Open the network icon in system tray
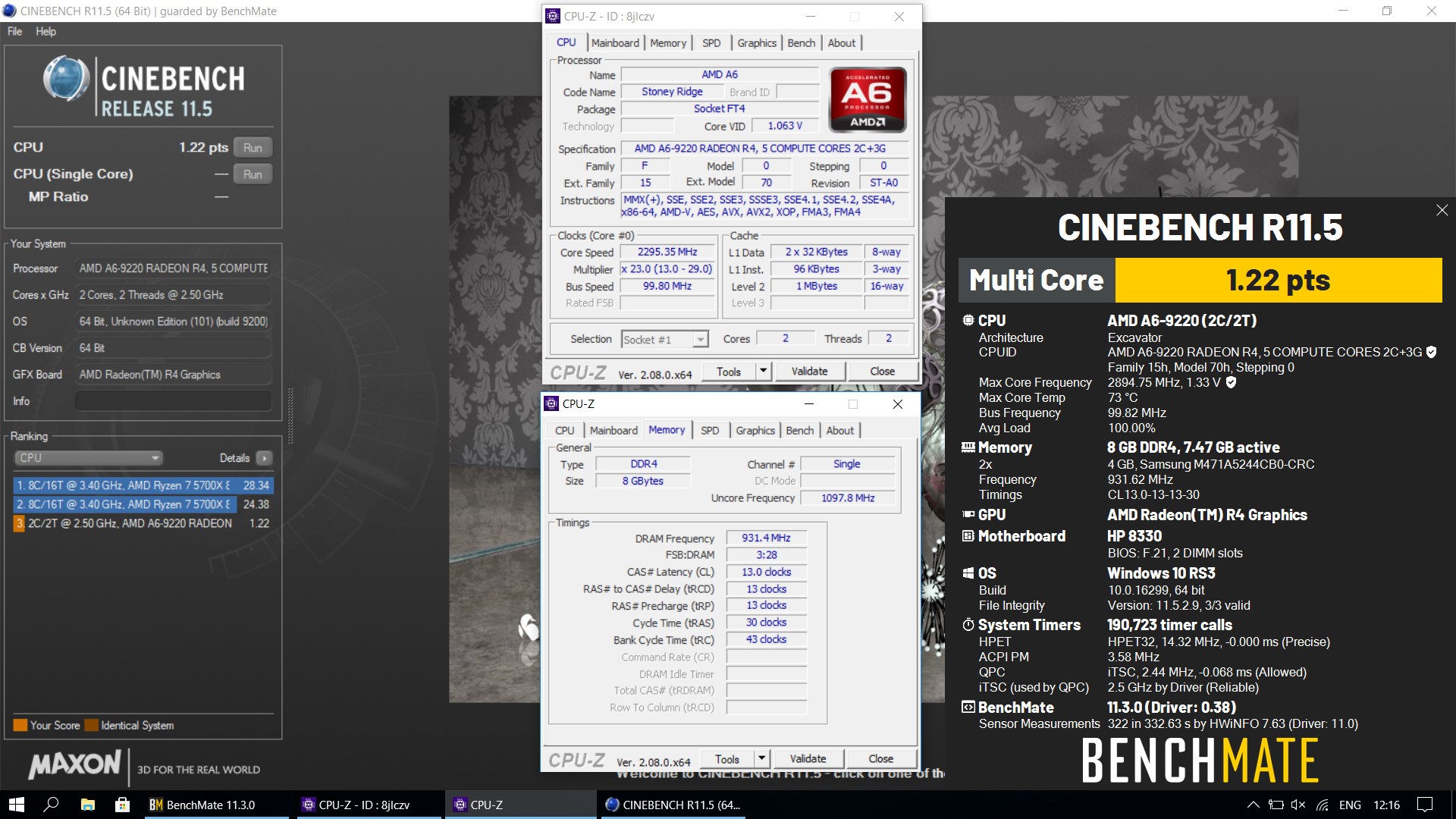This screenshot has width=1456, height=819. 1323,805
